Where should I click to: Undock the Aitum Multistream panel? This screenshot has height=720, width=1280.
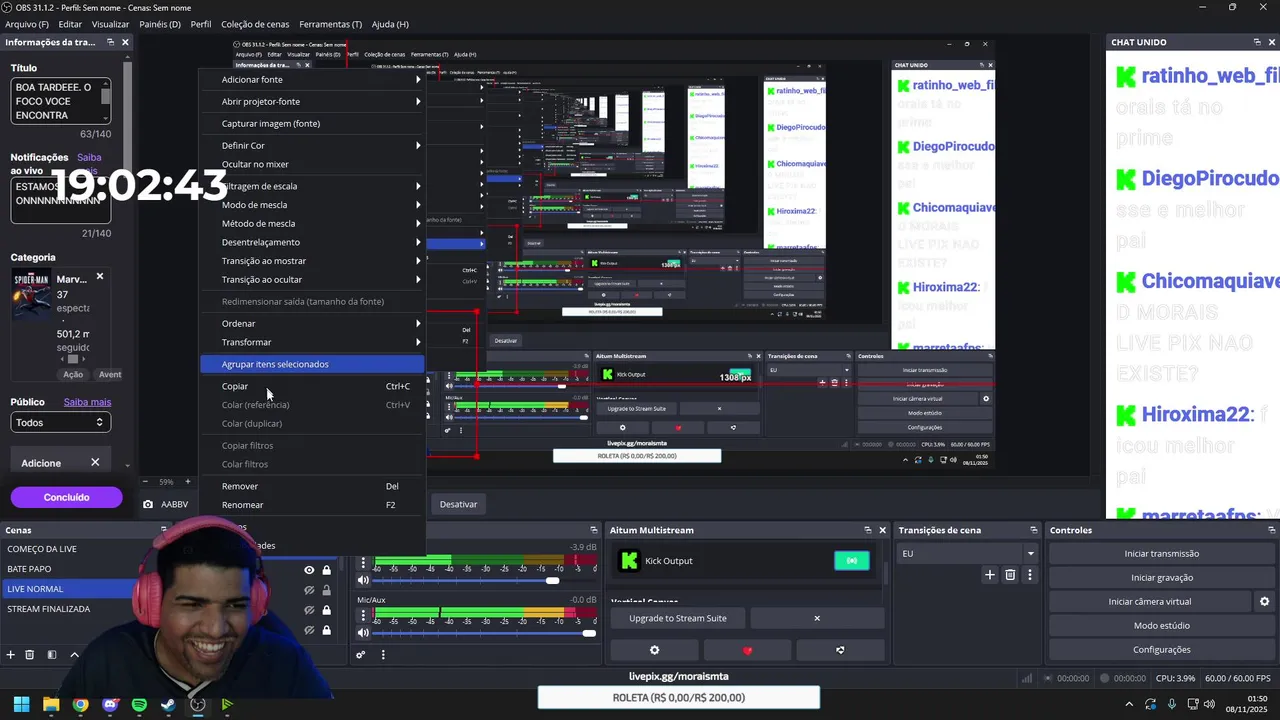click(x=868, y=530)
